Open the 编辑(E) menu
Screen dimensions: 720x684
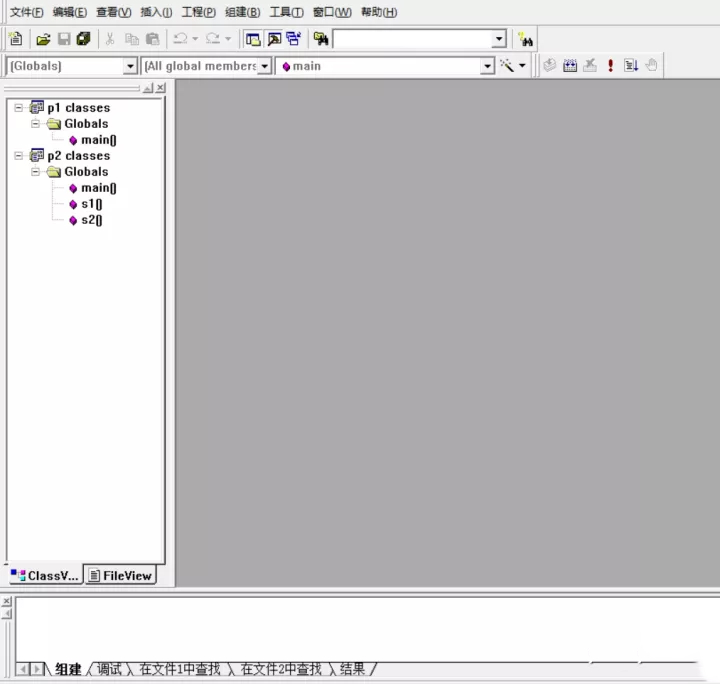coord(70,12)
